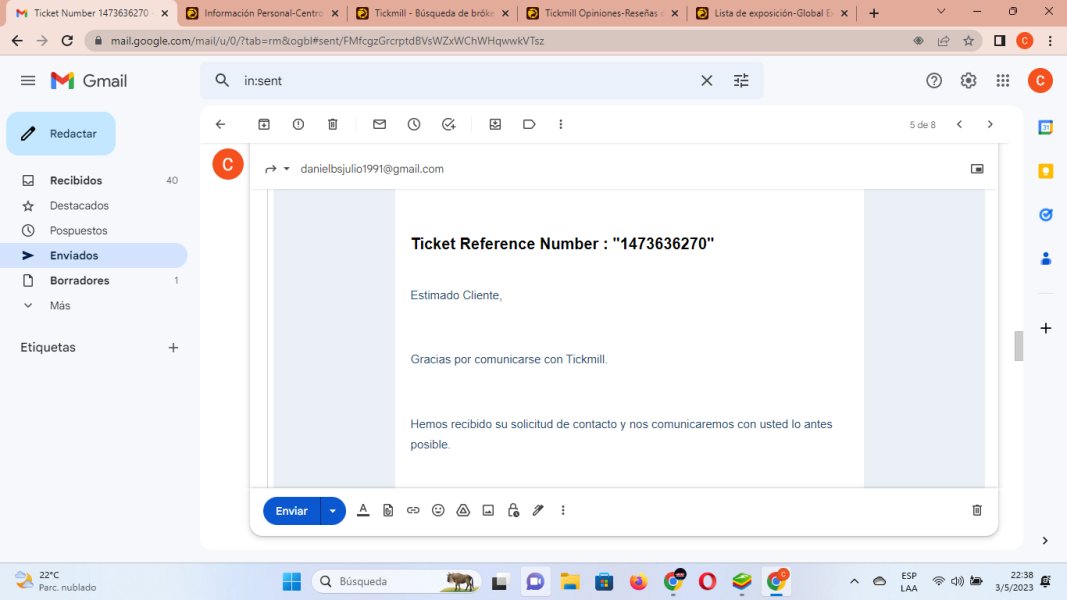Hide side panel chevron
This screenshot has height=600, width=1067.
[1045, 541]
